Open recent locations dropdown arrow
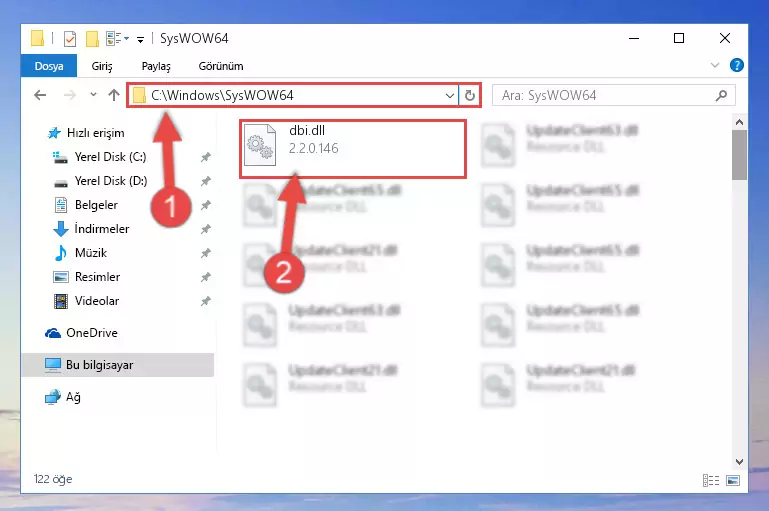 (x=93, y=95)
